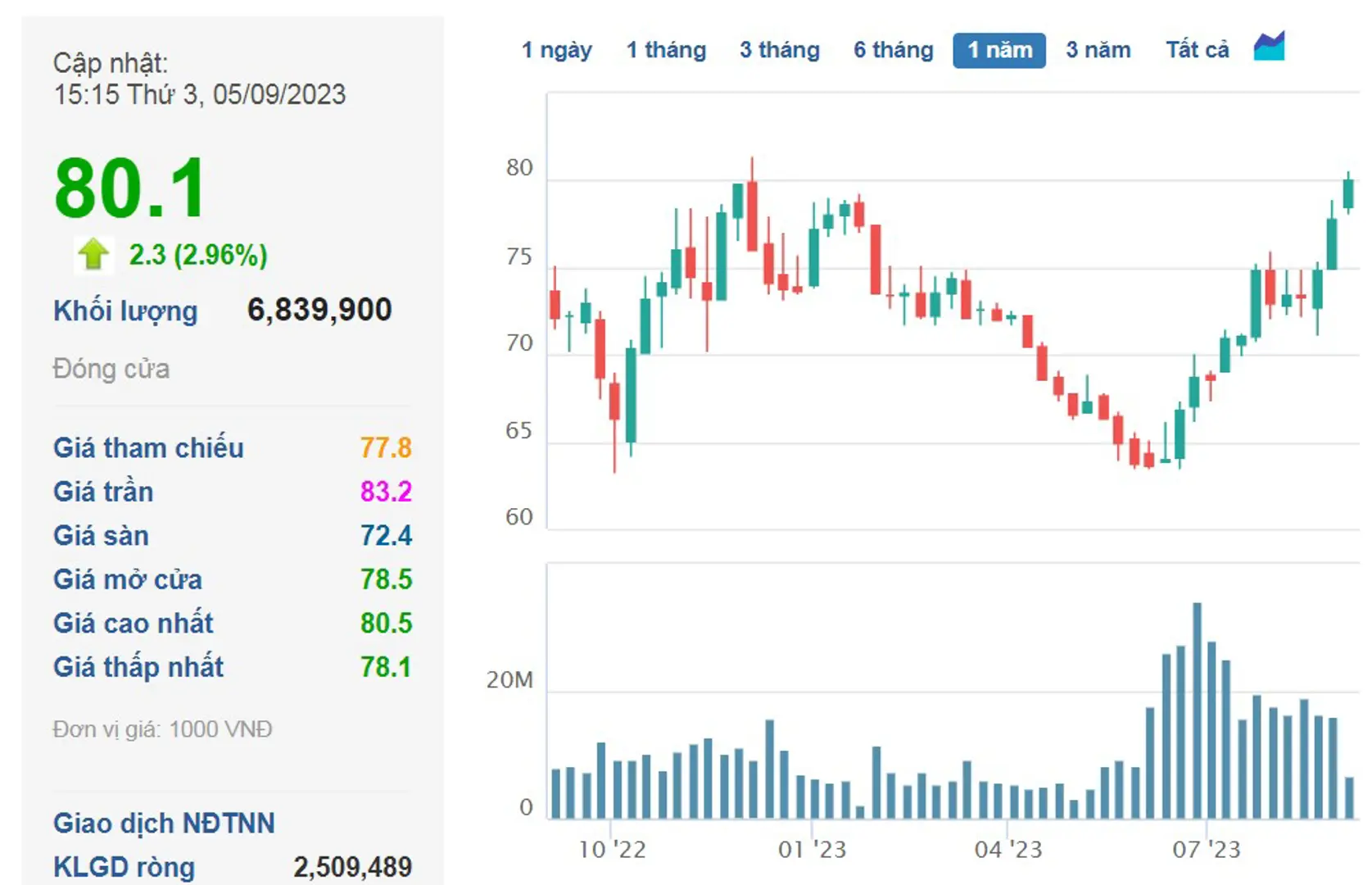Click the highest price 80.5

[386, 624]
